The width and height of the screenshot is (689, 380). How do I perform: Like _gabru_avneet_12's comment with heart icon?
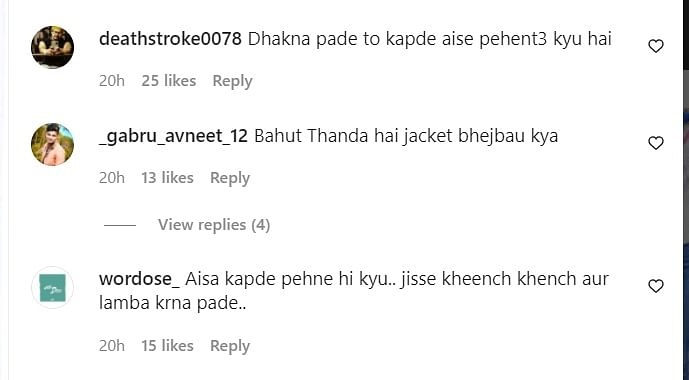[656, 143]
